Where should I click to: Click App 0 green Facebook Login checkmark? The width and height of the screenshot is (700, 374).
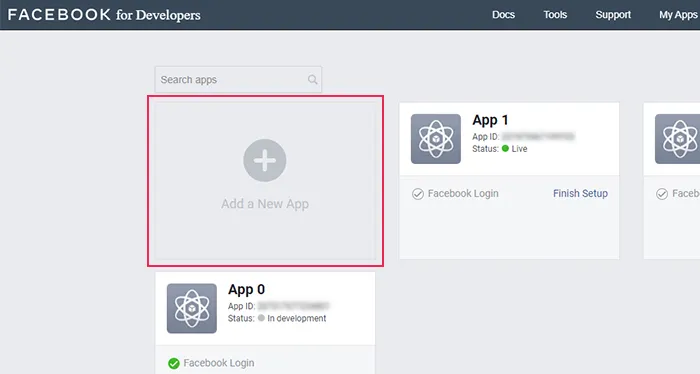(x=174, y=363)
